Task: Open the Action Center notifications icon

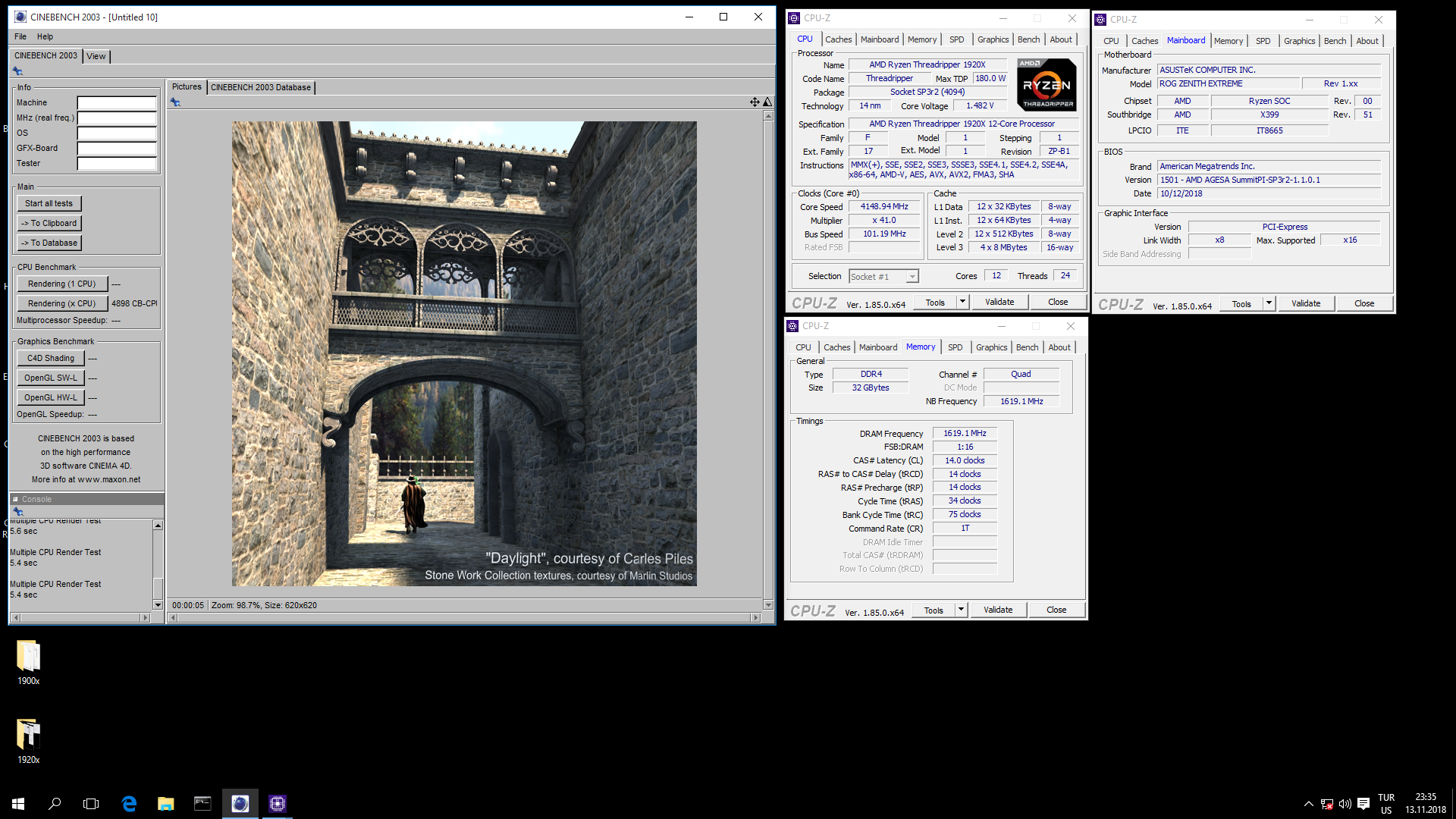Action: [x=1363, y=804]
